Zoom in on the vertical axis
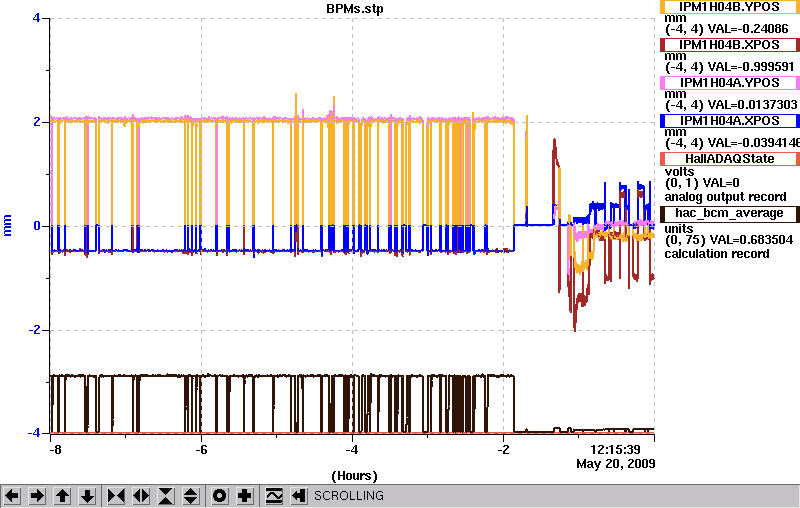Screen dimensions: 800x508 tap(166, 496)
